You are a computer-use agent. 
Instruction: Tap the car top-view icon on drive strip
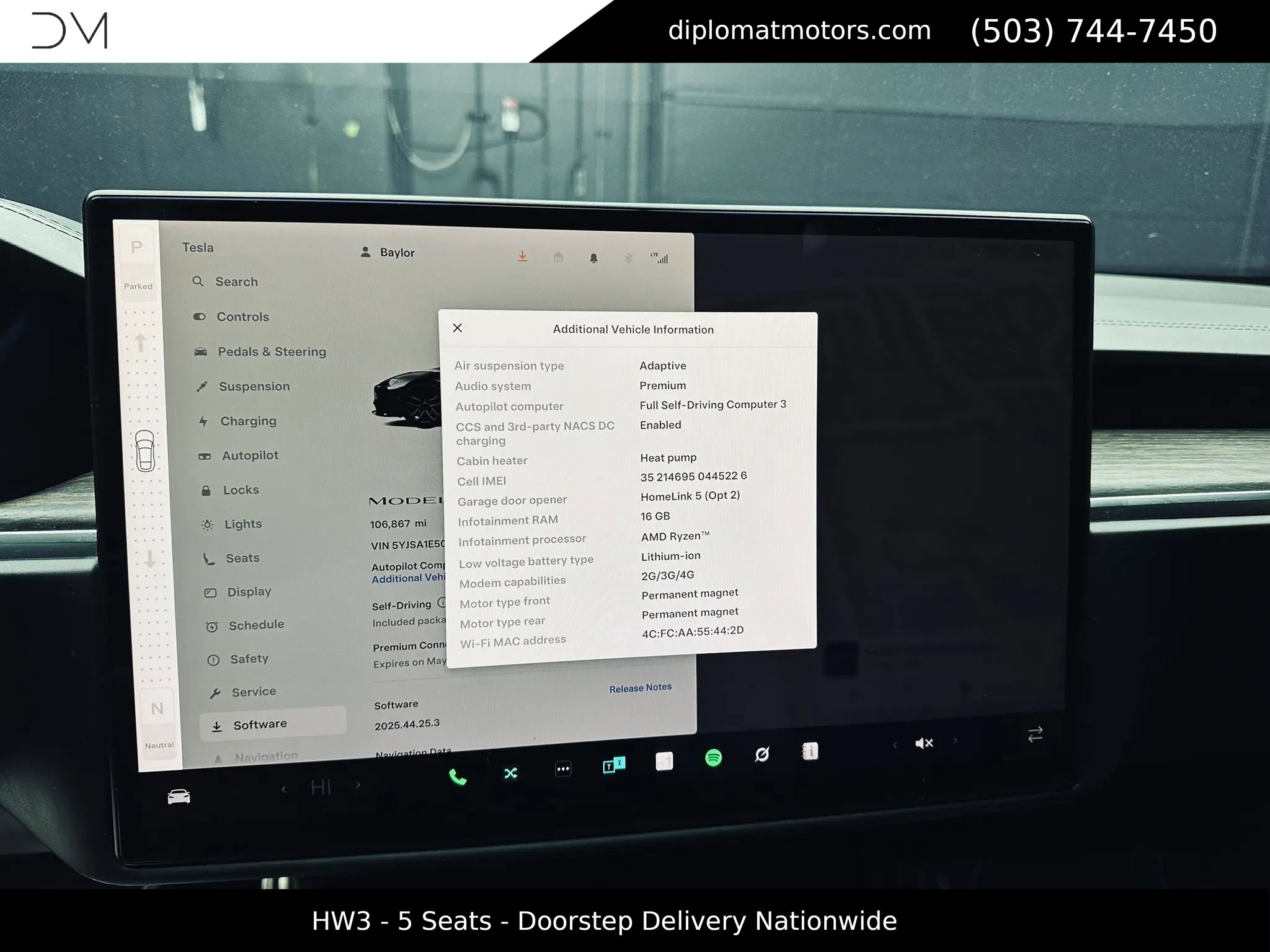tap(145, 451)
